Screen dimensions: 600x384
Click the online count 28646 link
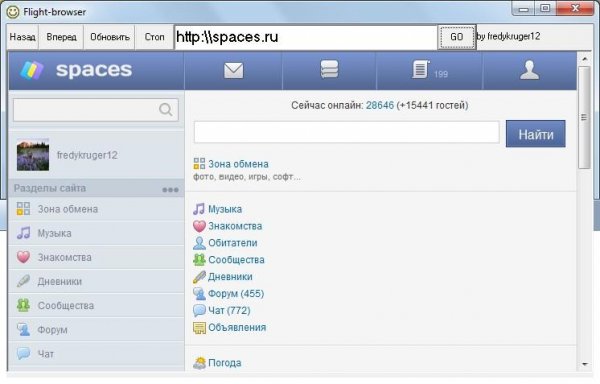click(380, 105)
